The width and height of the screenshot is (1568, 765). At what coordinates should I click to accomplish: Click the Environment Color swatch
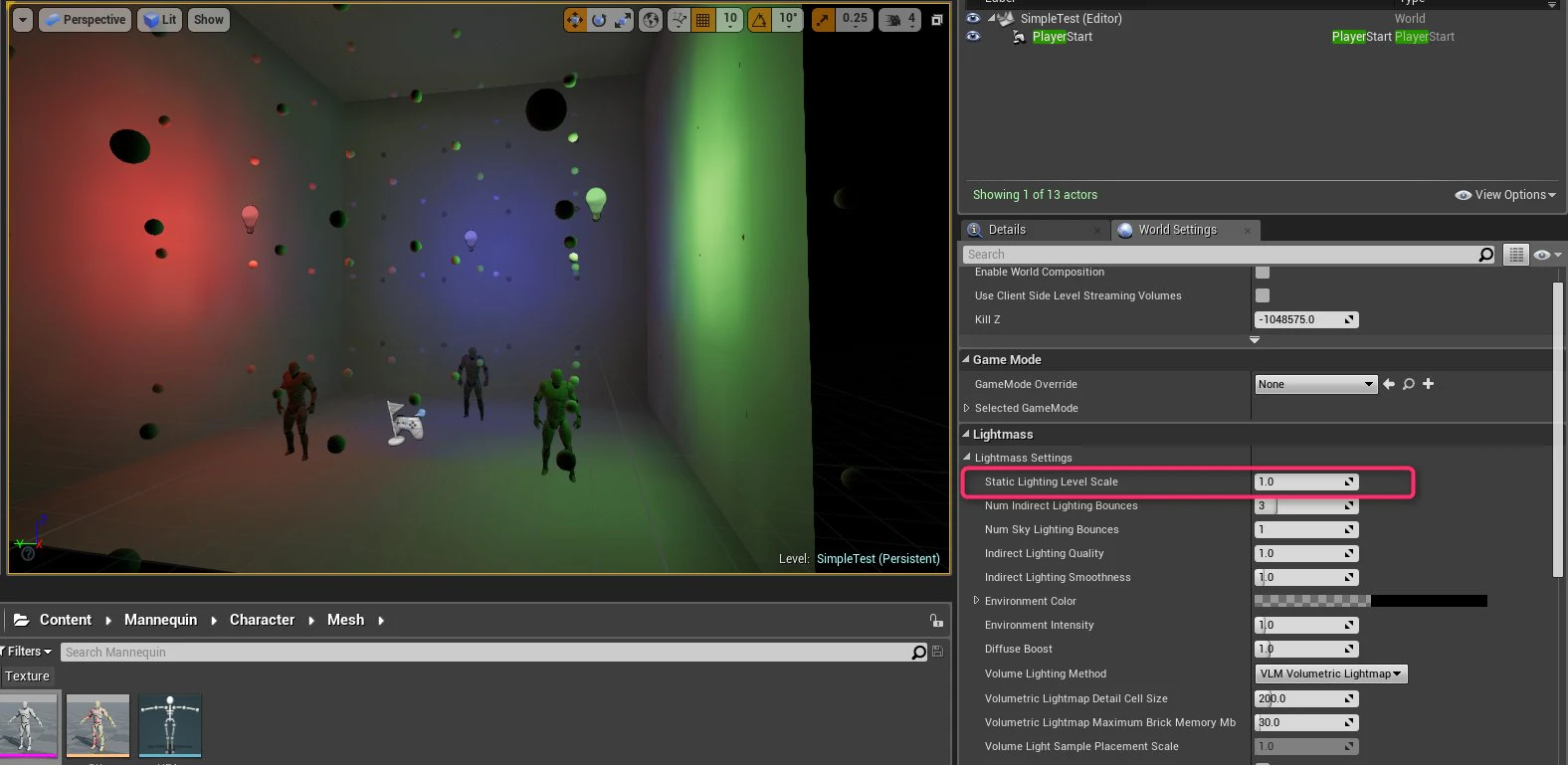tap(1371, 601)
